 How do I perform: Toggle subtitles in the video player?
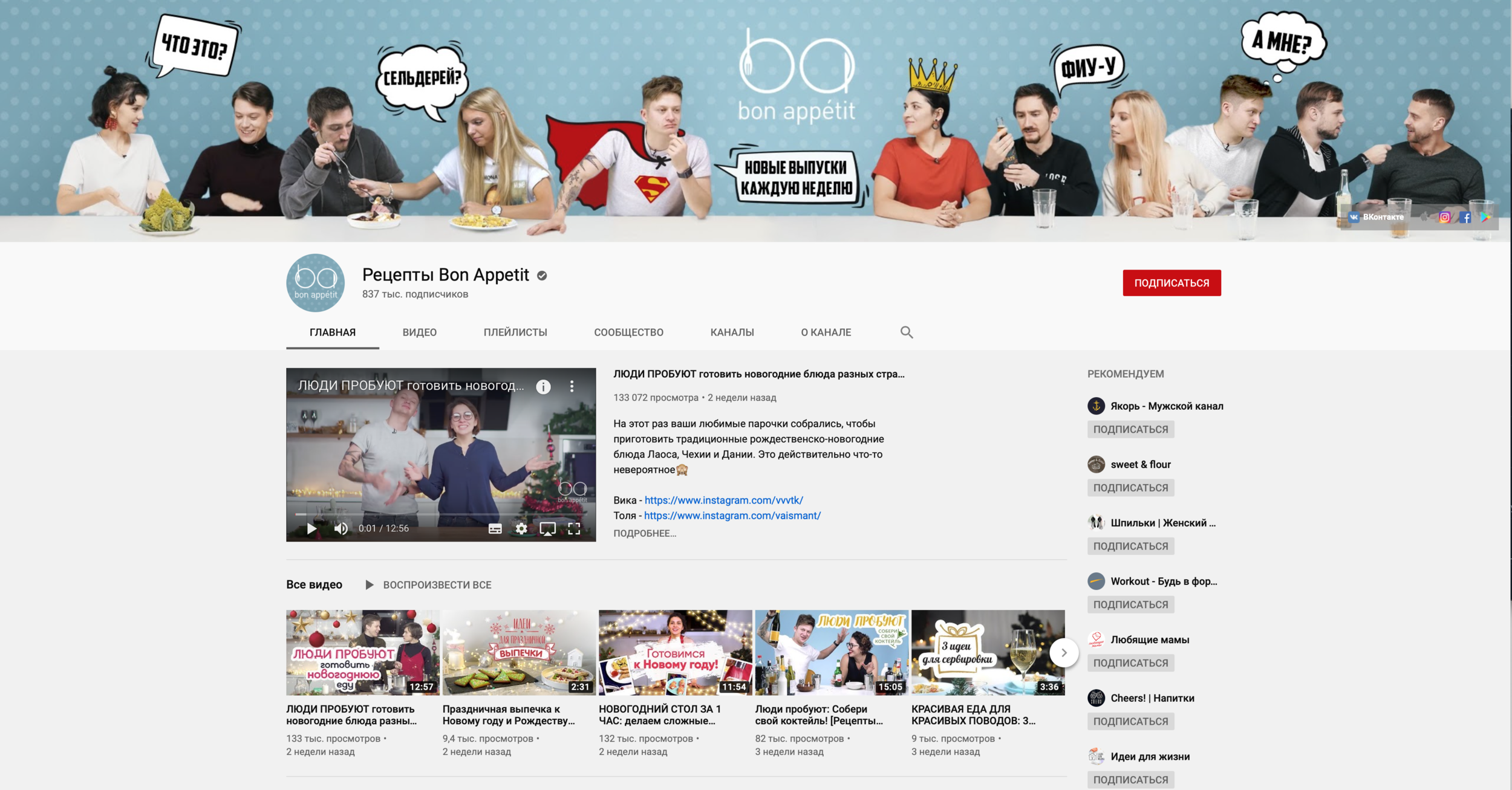[495, 529]
